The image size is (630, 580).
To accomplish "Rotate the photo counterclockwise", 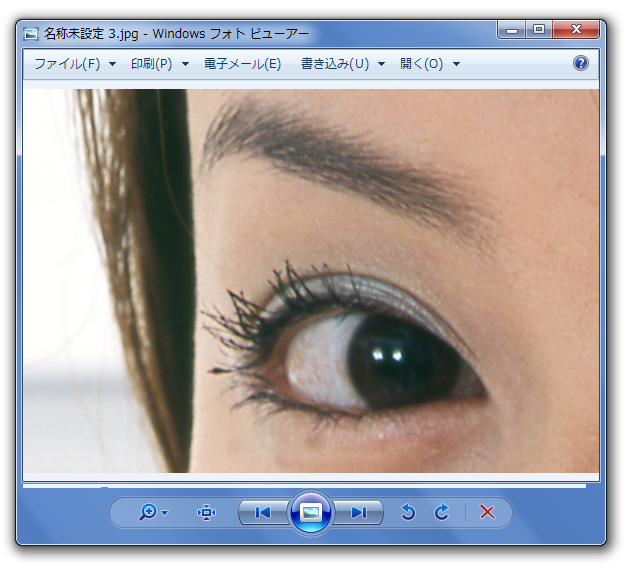I will [x=408, y=512].
